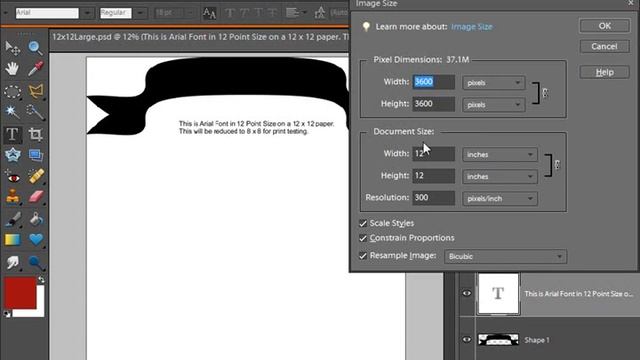This screenshot has width=640, height=360.
Task: Click the lightbulb tip icon
Action: point(366,27)
